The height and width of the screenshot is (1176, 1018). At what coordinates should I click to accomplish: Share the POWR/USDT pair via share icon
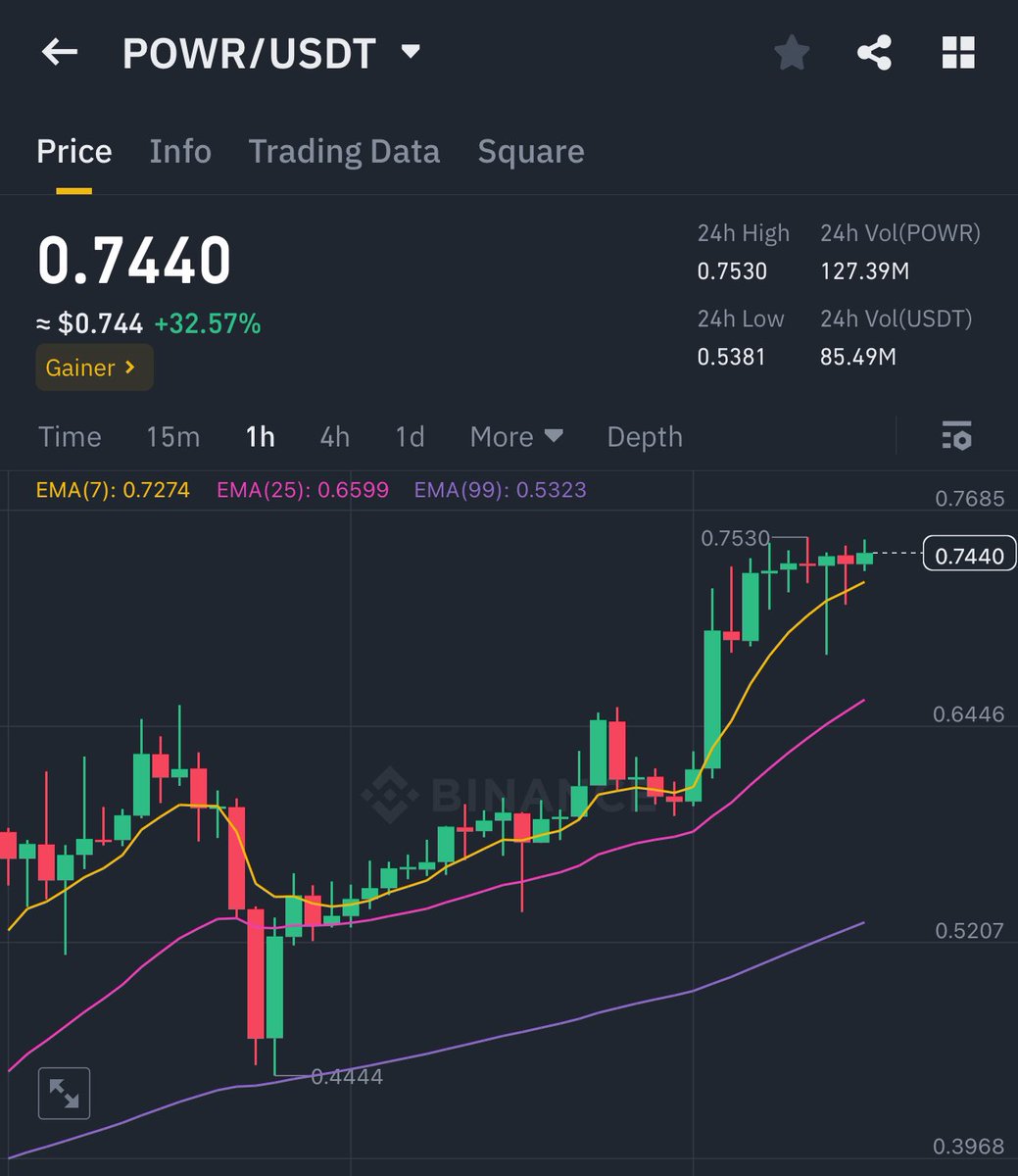pyautogui.click(x=874, y=52)
